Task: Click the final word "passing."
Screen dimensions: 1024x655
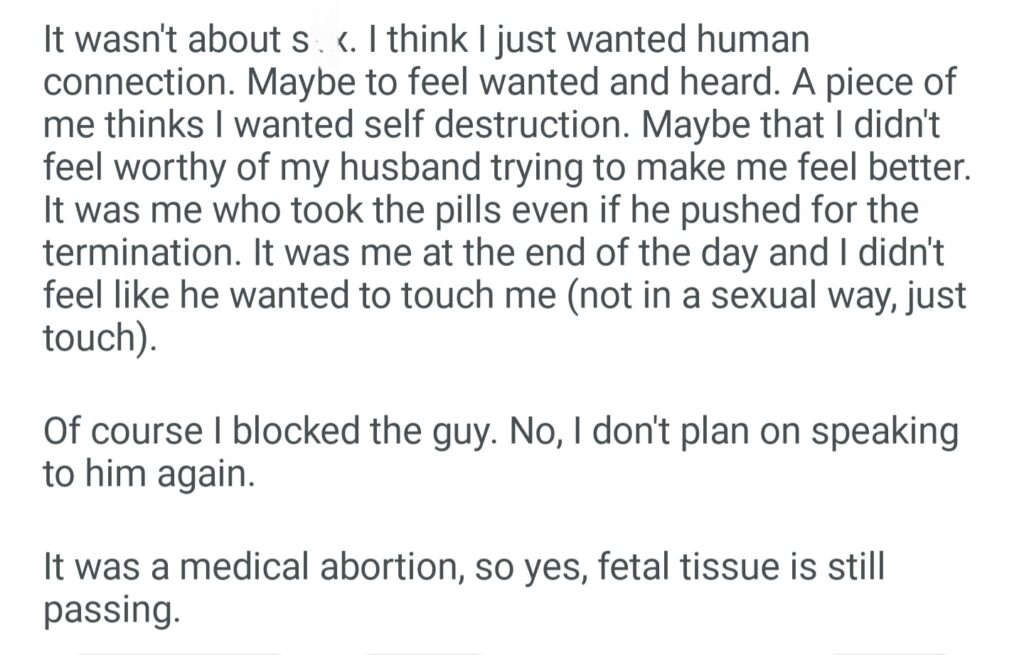Action: coord(112,608)
